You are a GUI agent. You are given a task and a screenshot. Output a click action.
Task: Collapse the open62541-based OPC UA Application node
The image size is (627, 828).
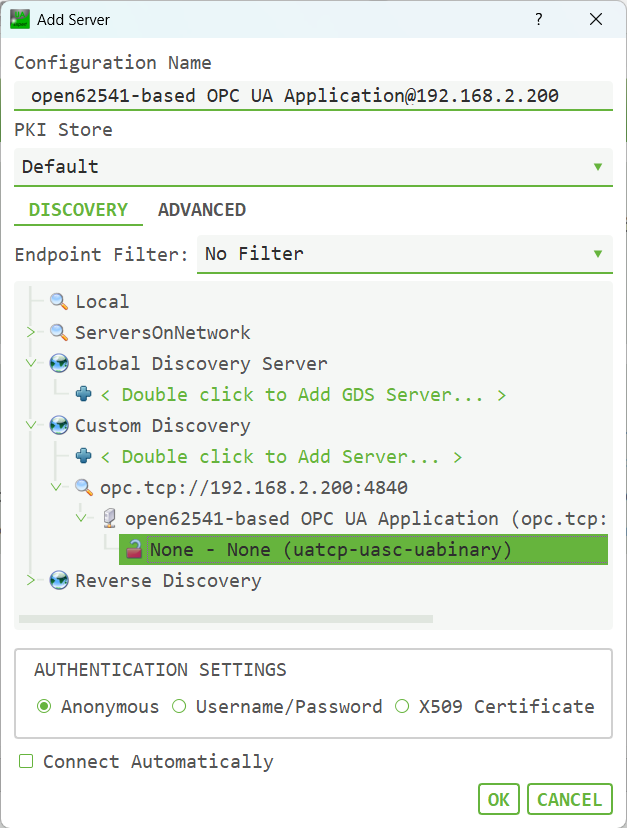[x=81, y=518]
